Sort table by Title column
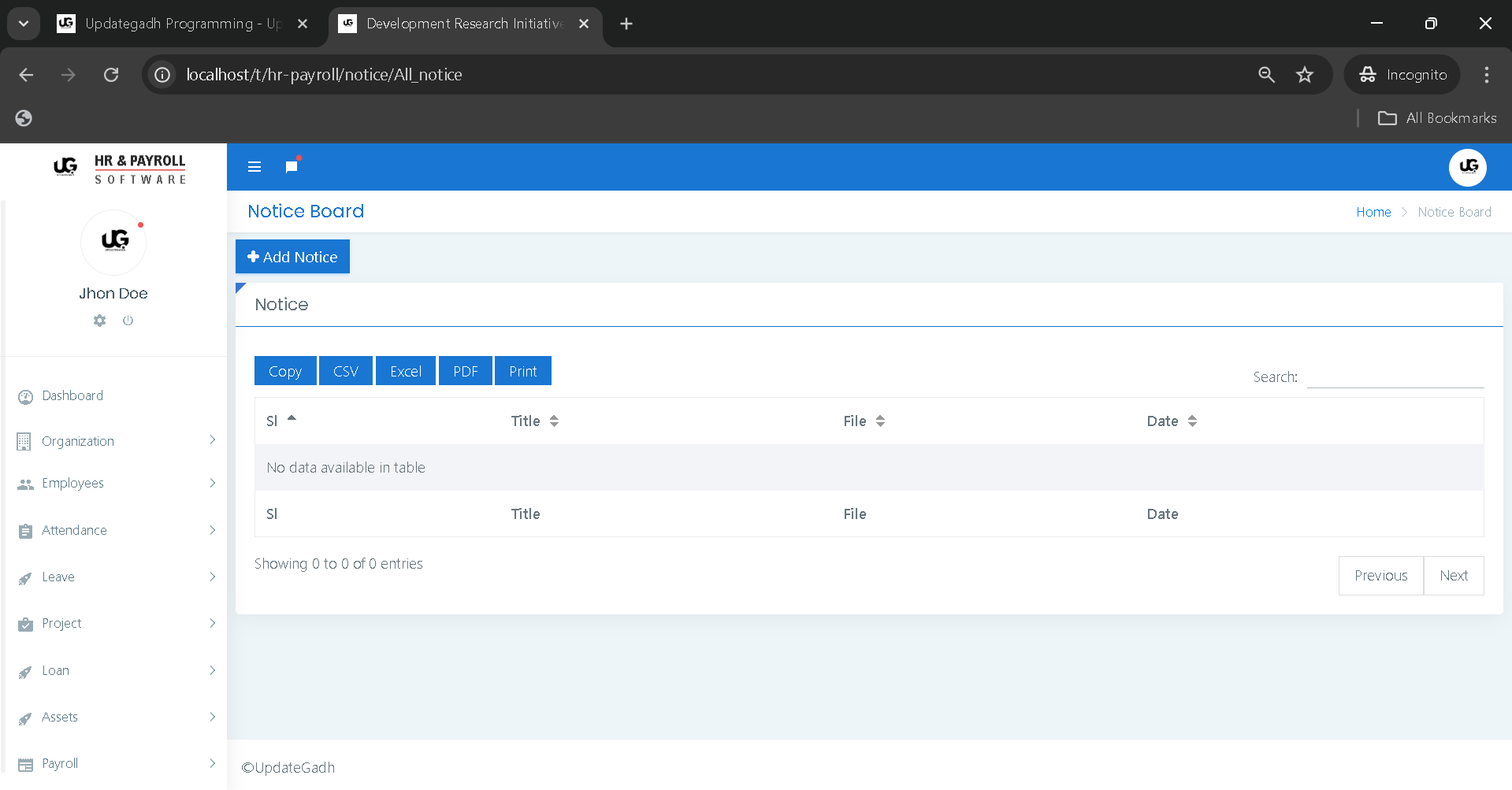The width and height of the screenshot is (1512, 790). (x=534, y=421)
